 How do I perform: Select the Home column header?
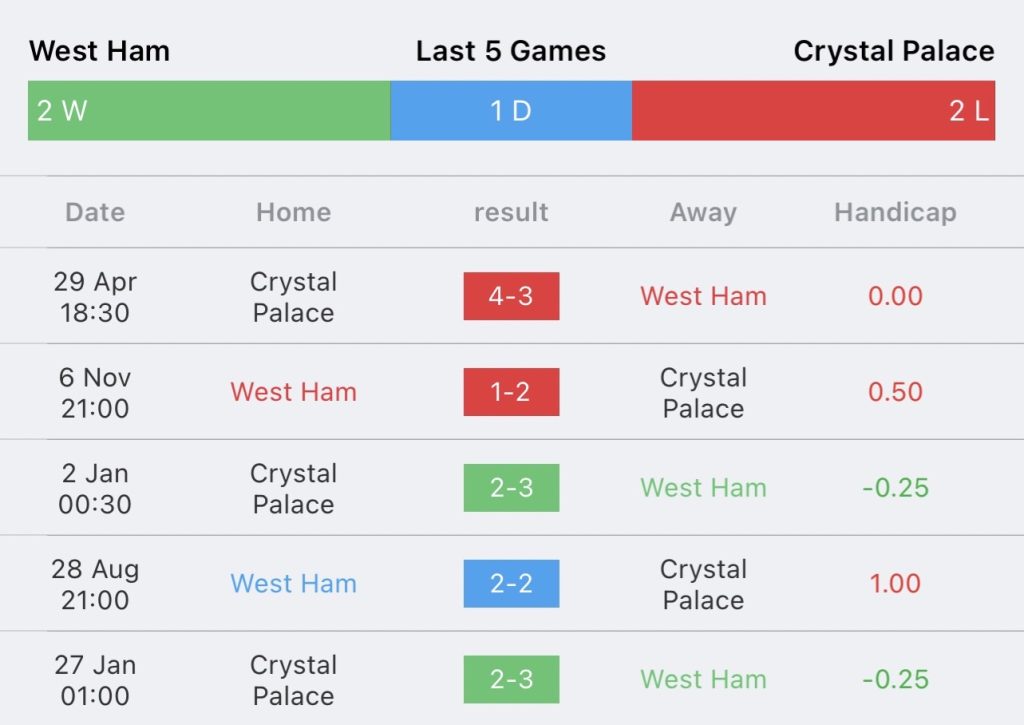(x=293, y=212)
